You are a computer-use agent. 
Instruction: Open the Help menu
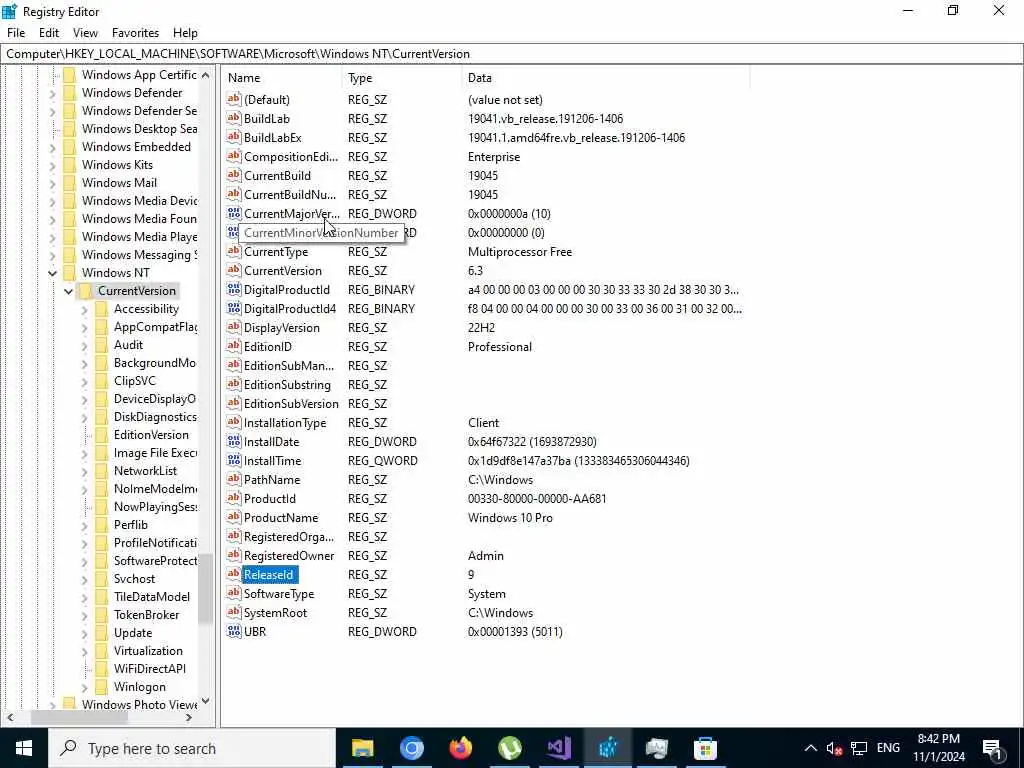point(185,33)
